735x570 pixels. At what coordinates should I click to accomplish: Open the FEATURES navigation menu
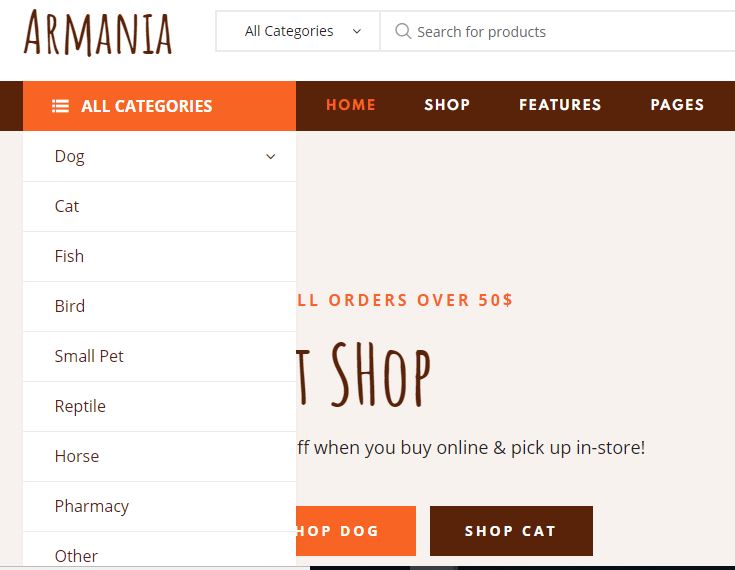coord(560,105)
